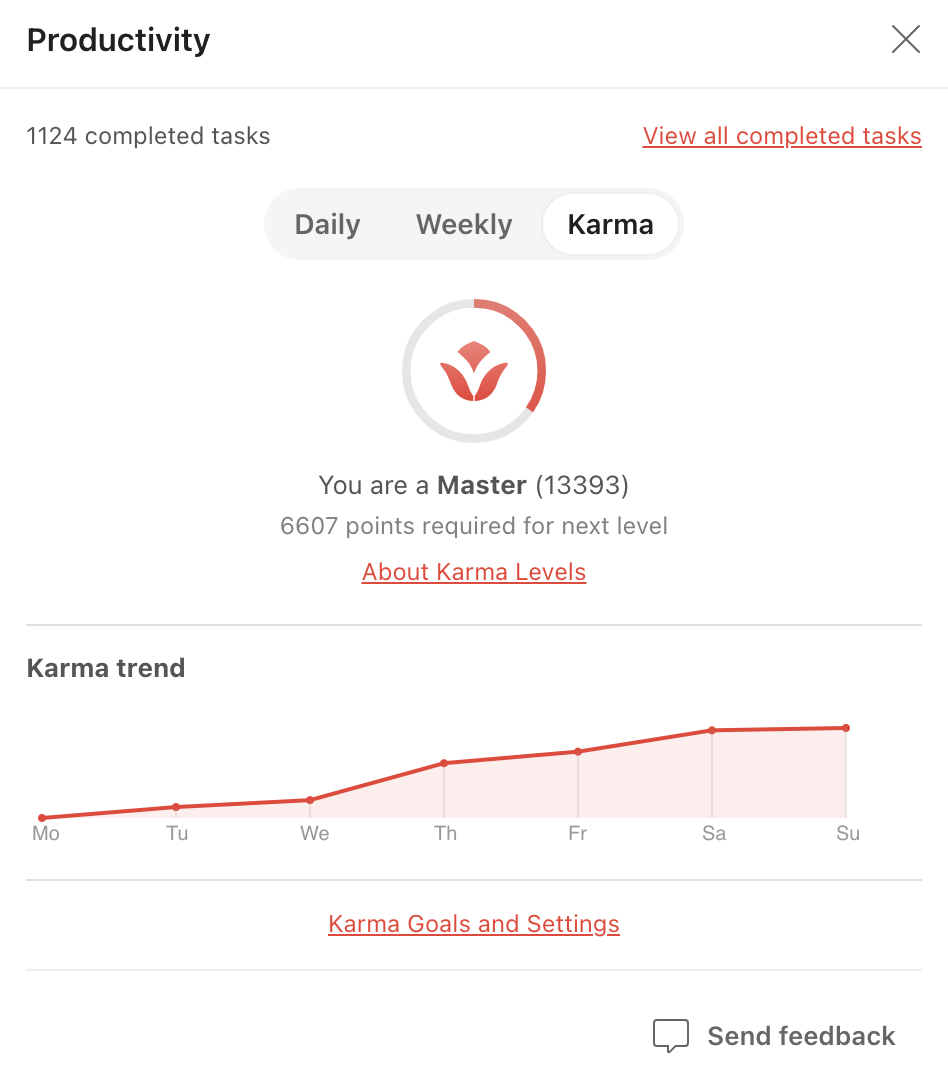Select the data point above We
The height and width of the screenshot is (1088, 948).
311,799
